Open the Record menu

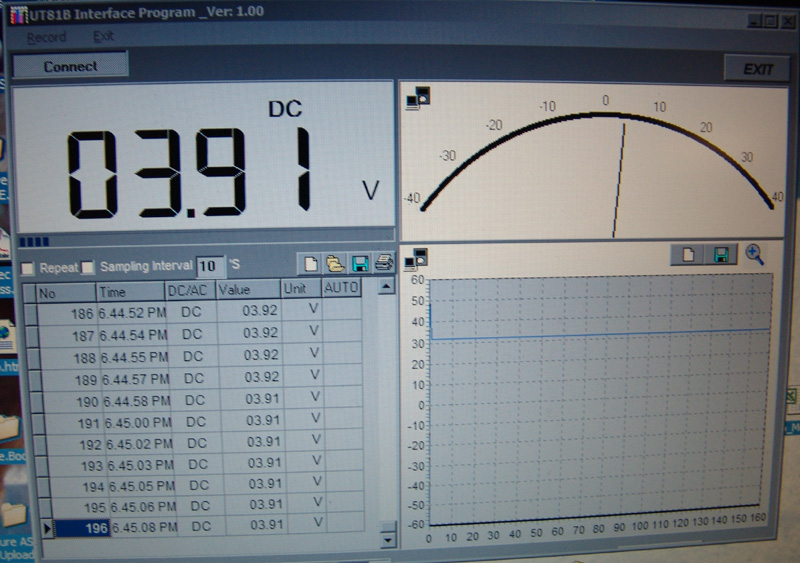(x=46, y=37)
